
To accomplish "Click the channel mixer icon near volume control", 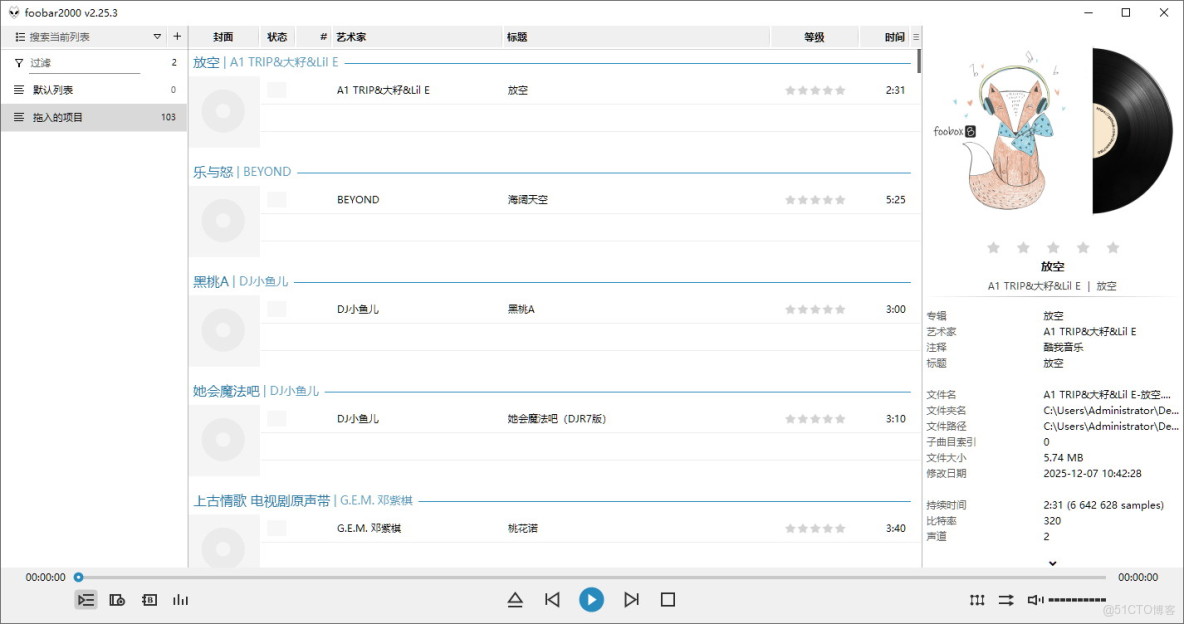I will pos(977,599).
